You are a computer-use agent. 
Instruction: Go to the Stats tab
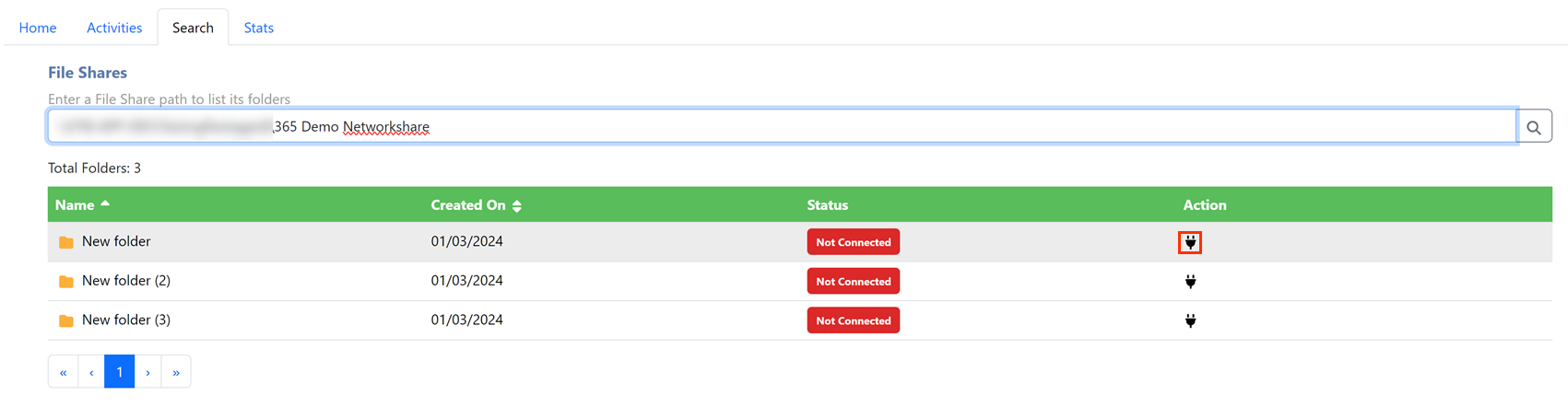pos(258,28)
